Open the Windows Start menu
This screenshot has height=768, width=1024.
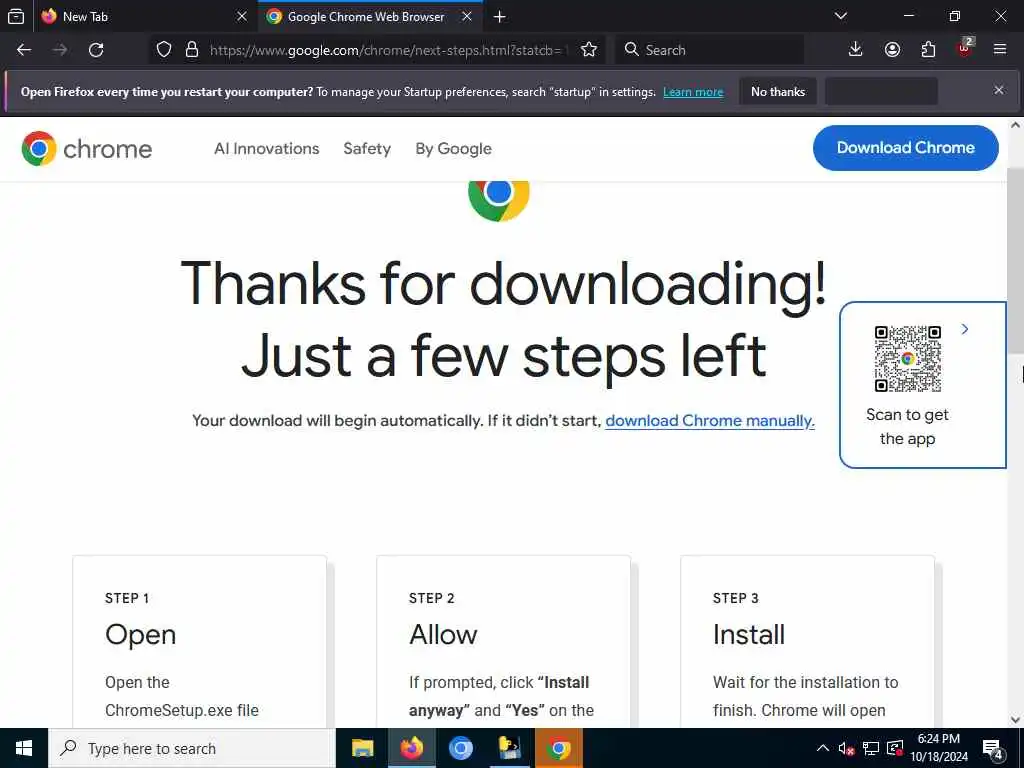(24, 748)
